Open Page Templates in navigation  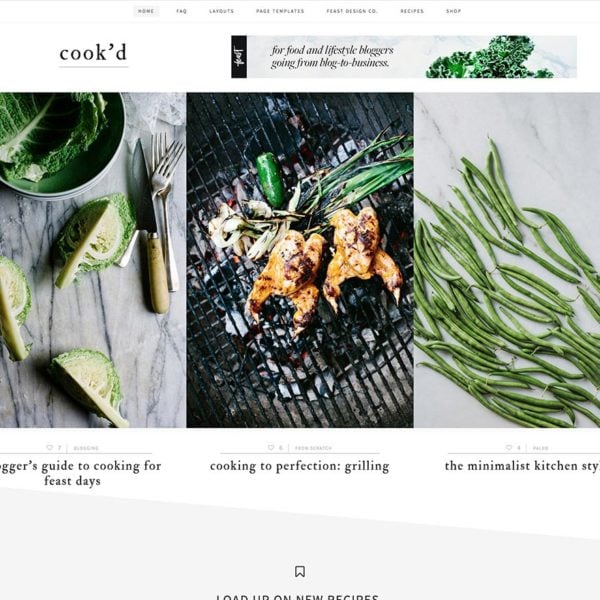pyautogui.click(x=280, y=11)
